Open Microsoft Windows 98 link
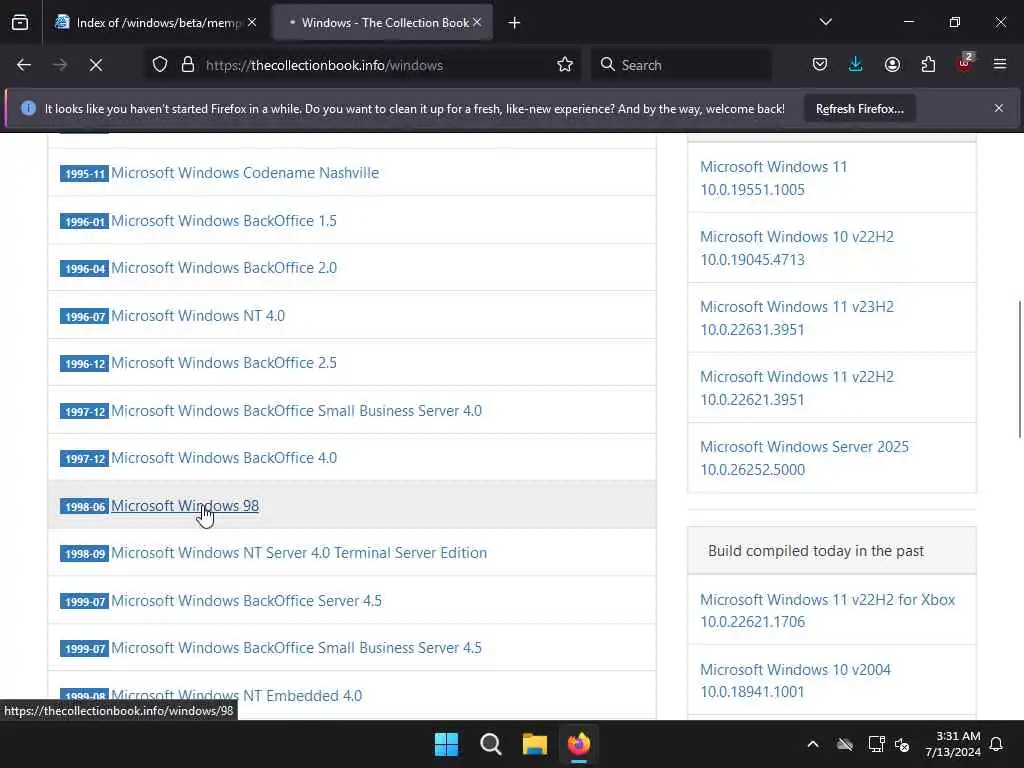Image resolution: width=1024 pixels, height=768 pixels. click(185, 506)
